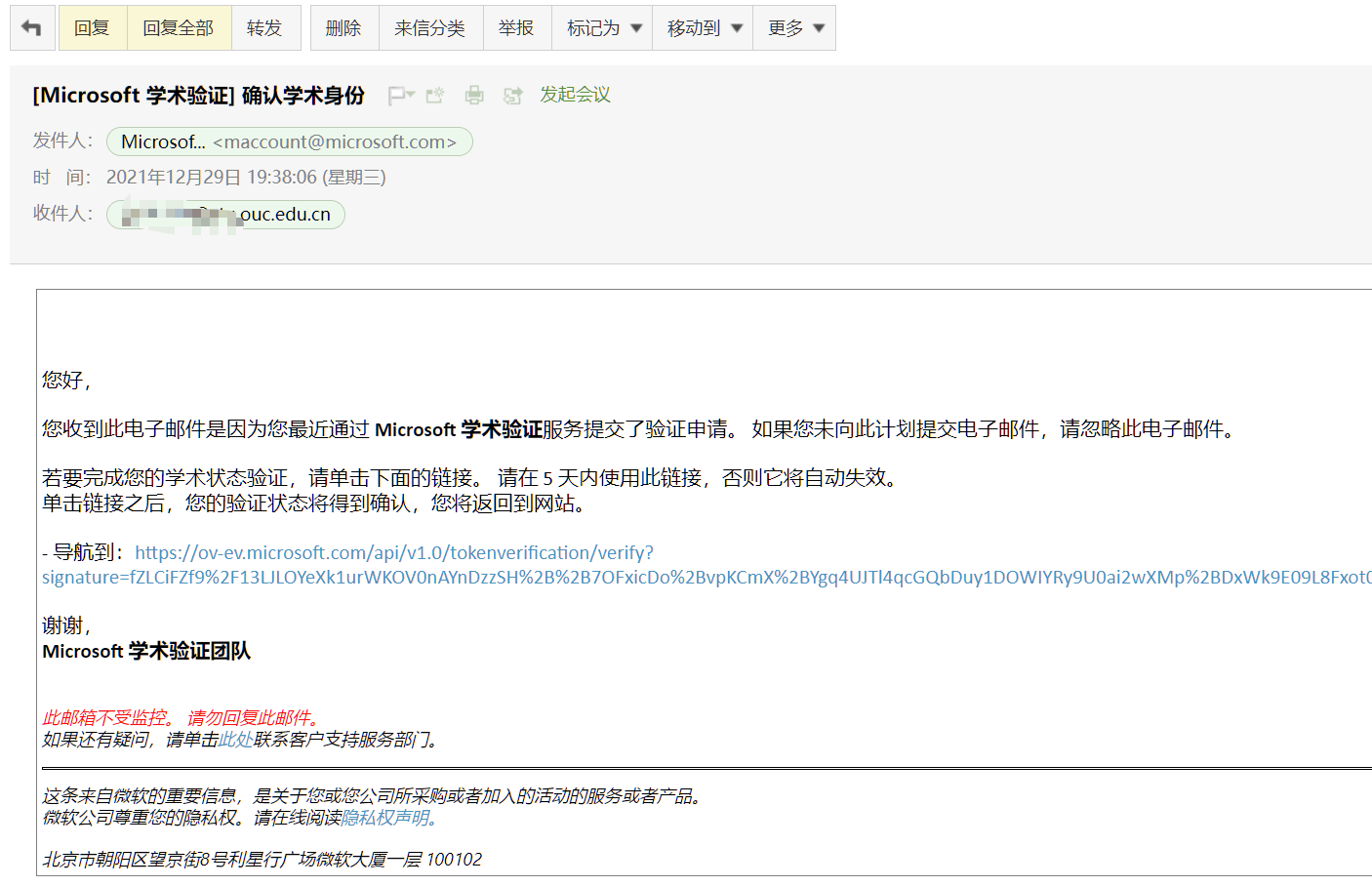The height and width of the screenshot is (886, 1372).
Task: Click the line starting 单击链接之后
Action: tap(314, 503)
